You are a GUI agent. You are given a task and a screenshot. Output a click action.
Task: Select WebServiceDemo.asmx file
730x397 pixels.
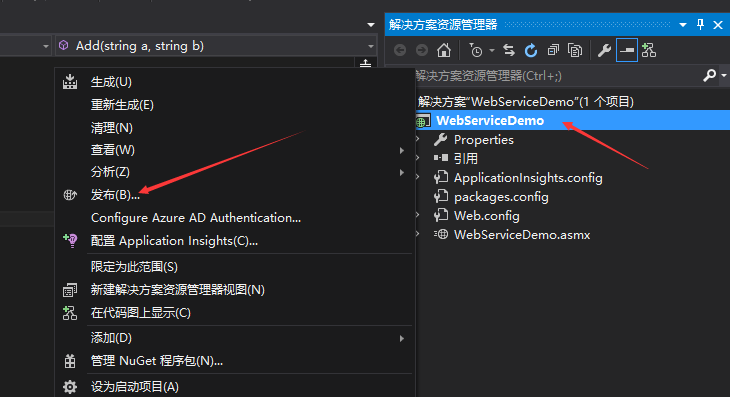(x=522, y=235)
